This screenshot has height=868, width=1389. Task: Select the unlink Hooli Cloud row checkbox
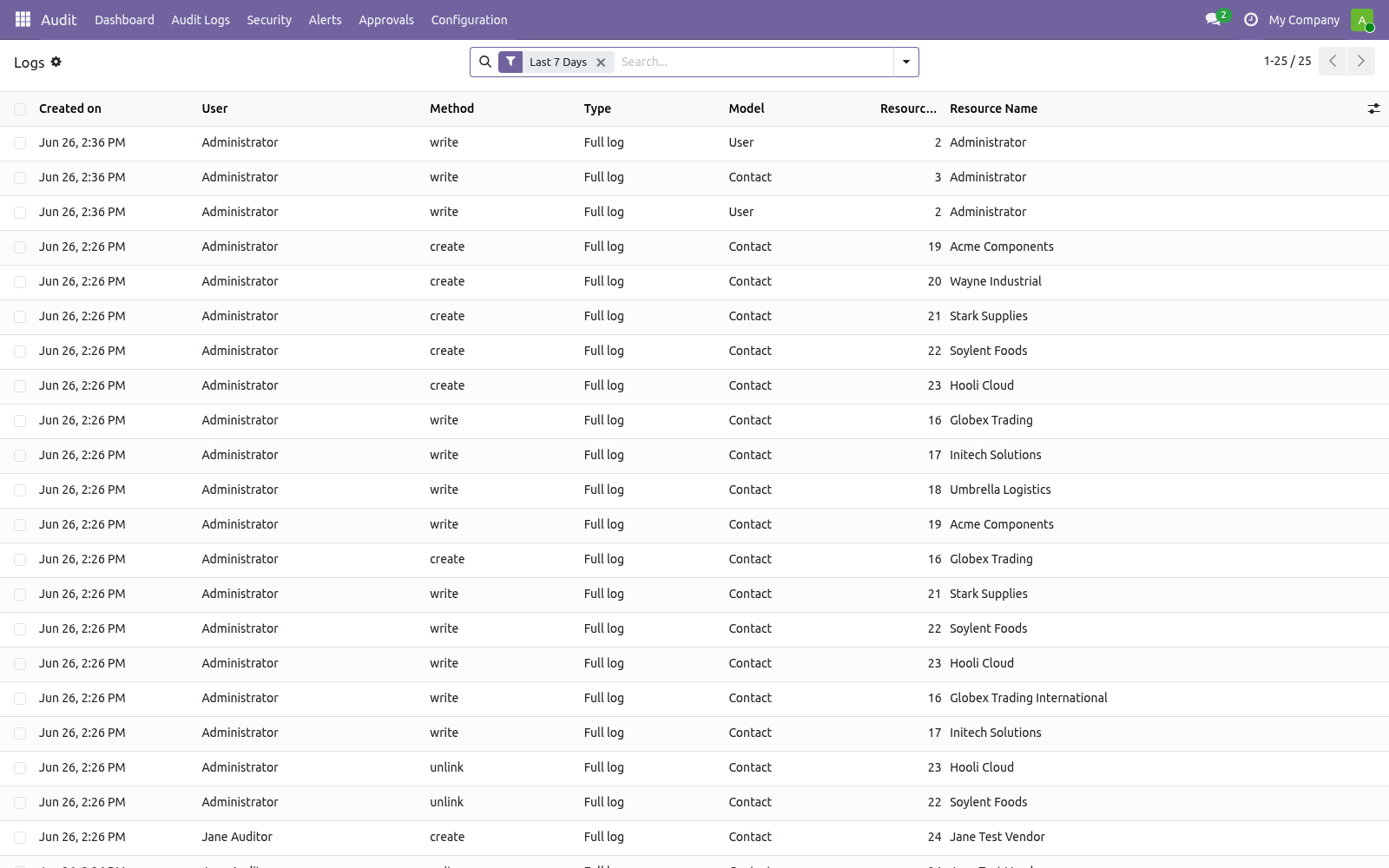coord(20,767)
